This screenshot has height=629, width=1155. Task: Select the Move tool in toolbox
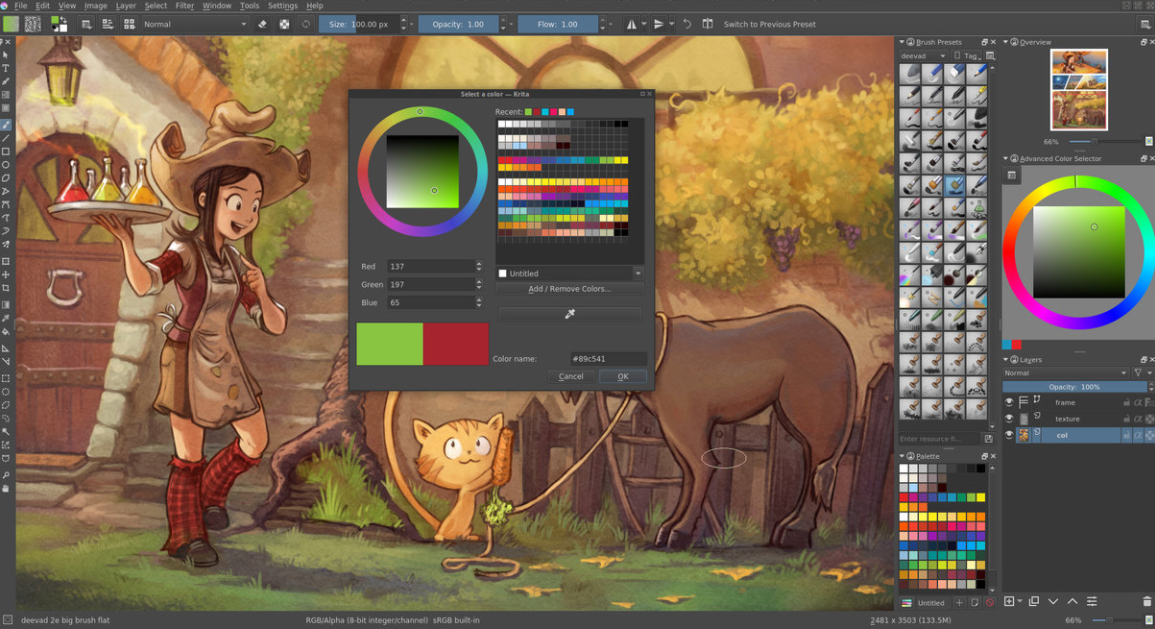[6, 274]
